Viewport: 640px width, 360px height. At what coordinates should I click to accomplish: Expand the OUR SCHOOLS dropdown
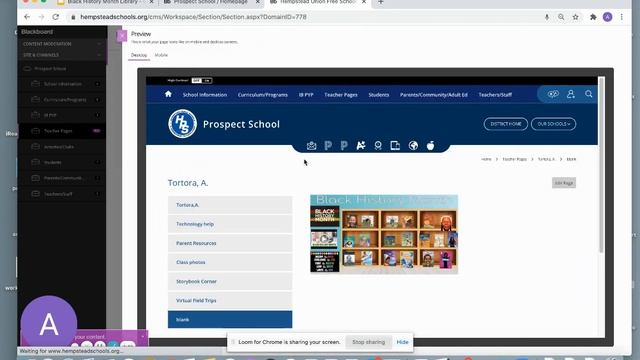[553, 124]
